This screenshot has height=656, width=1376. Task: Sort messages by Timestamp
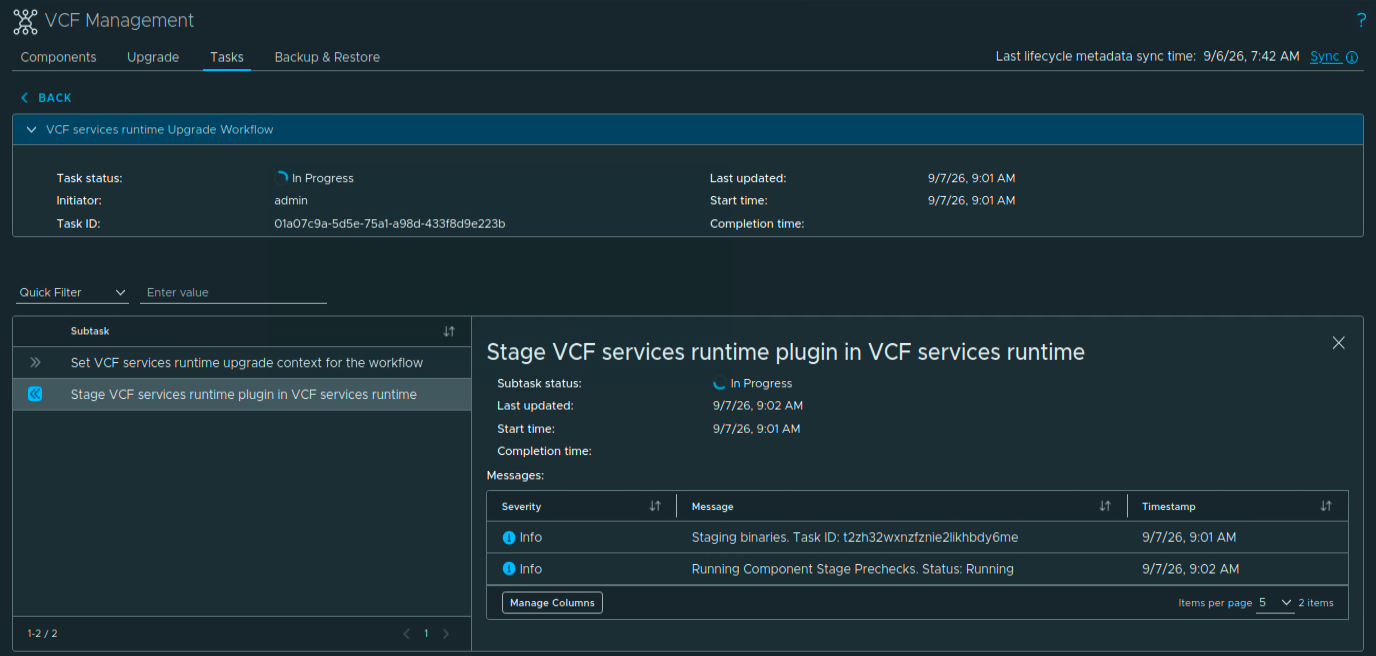[x=1326, y=506]
